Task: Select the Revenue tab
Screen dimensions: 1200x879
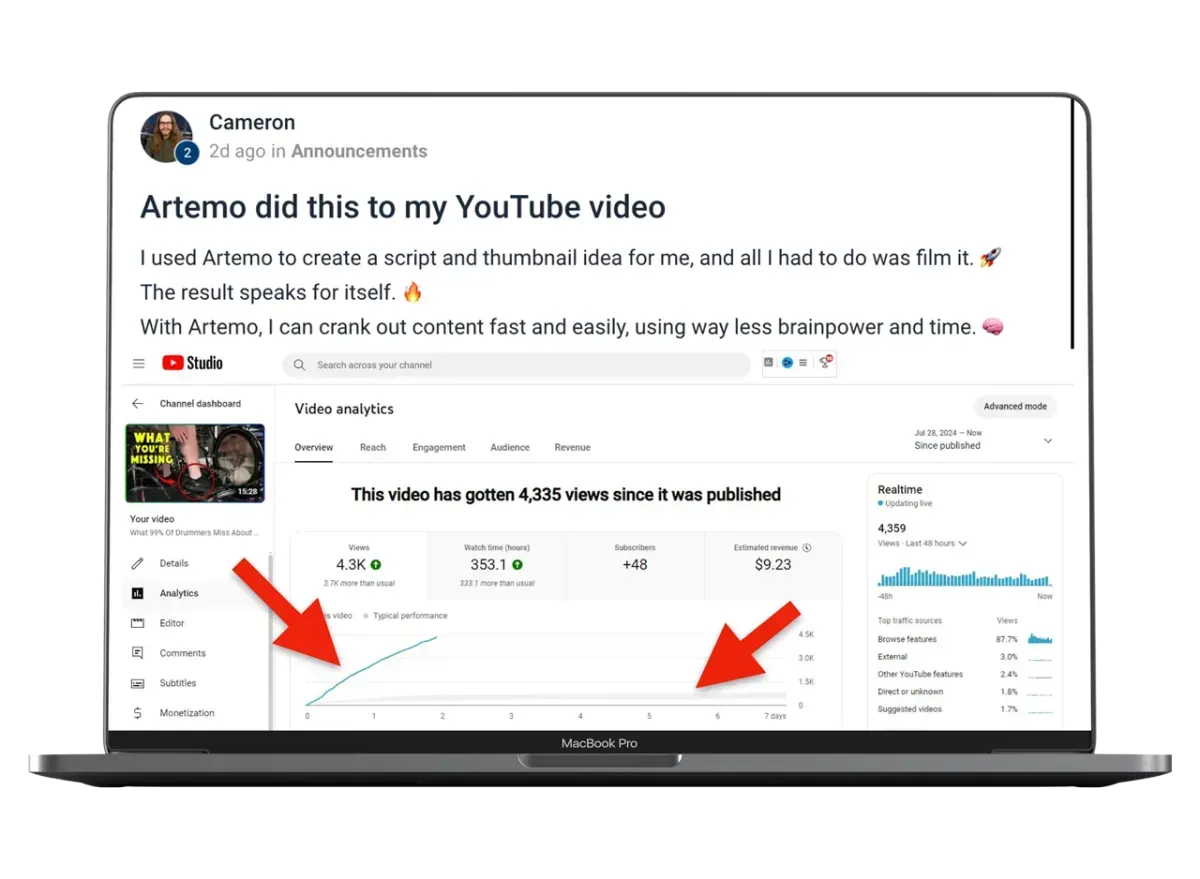Action: pos(572,447)
